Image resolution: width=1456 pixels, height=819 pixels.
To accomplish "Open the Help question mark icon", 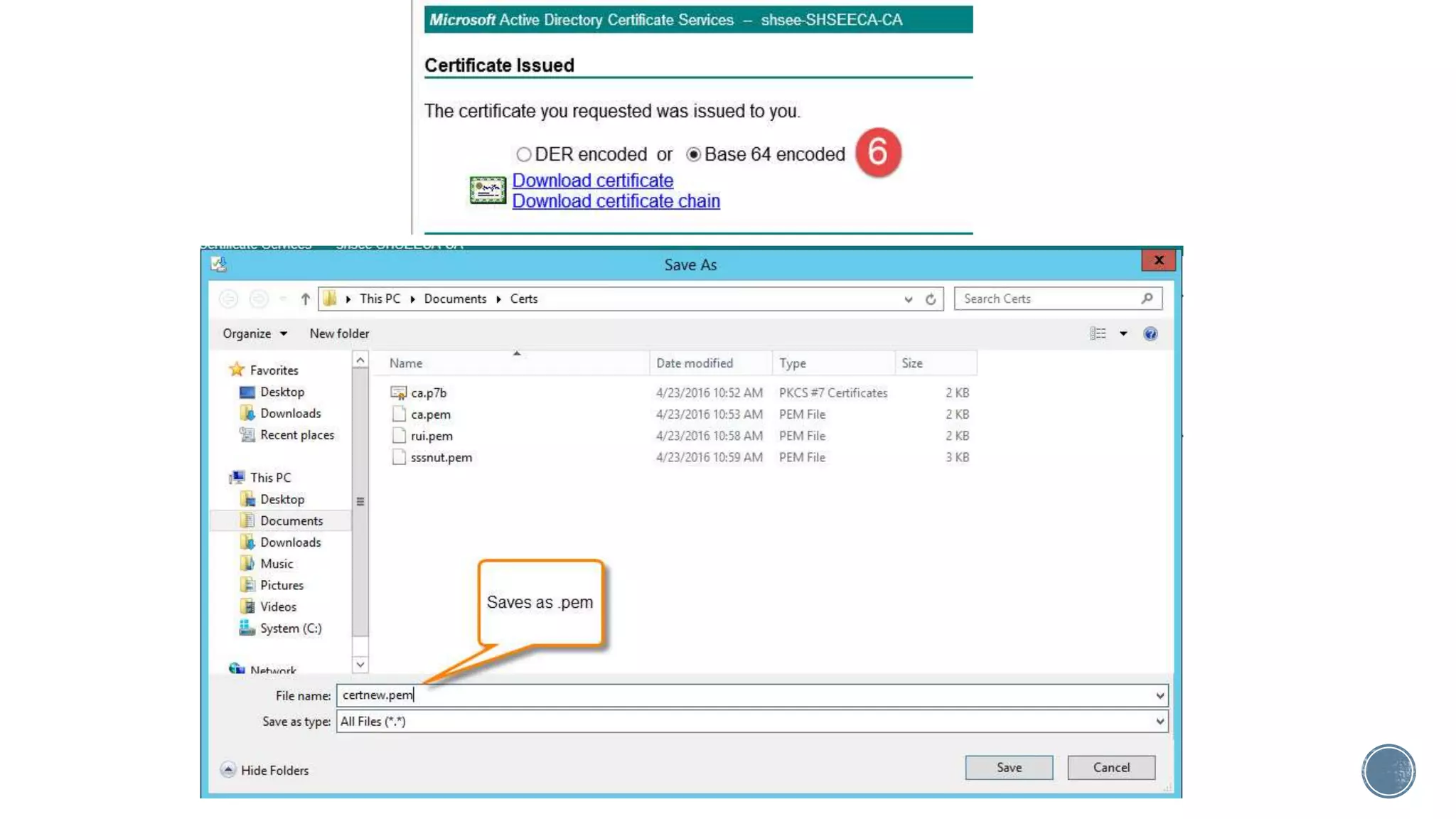I will [1150, 334].
